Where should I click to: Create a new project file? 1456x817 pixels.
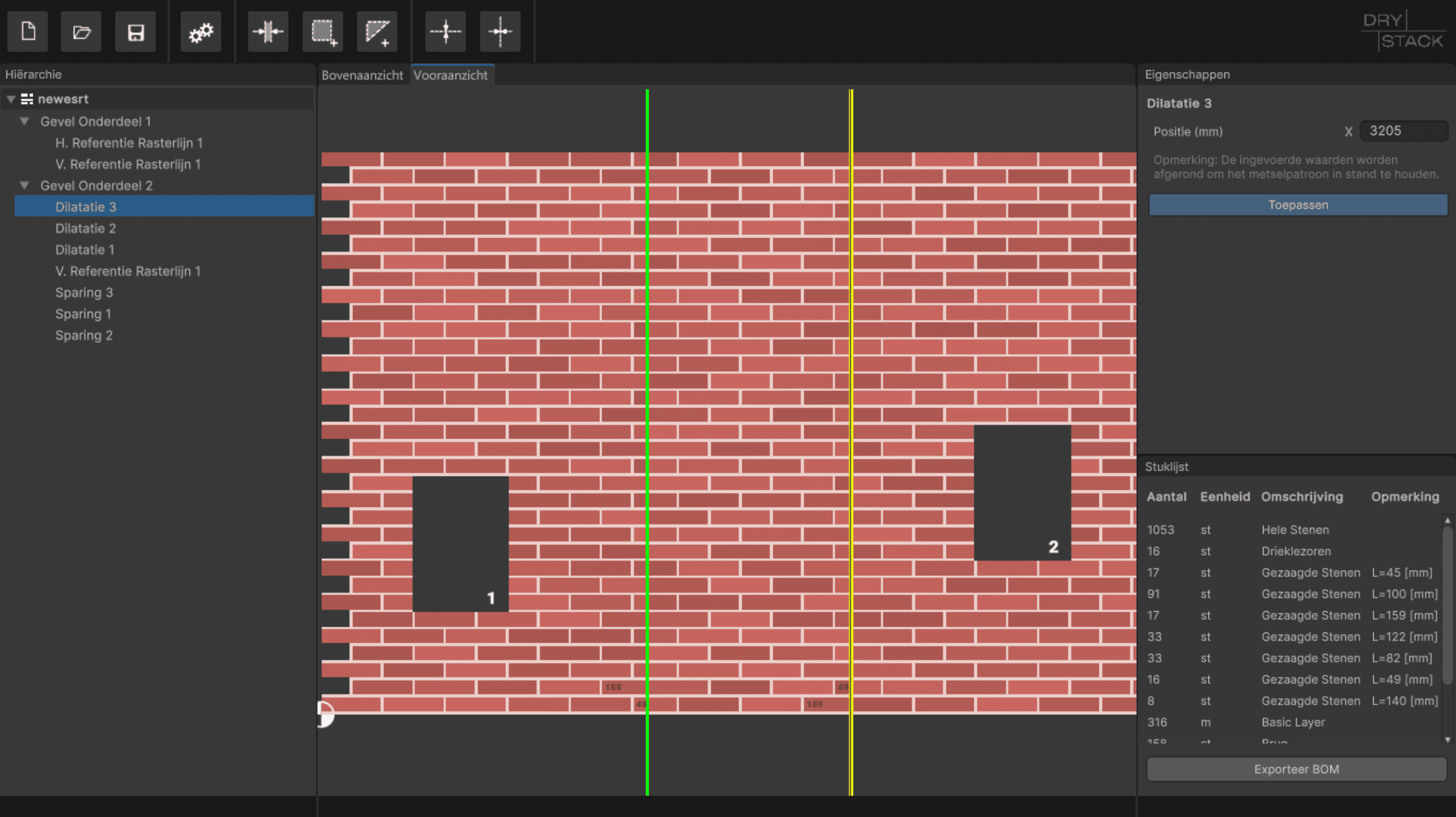tap(27, 32)
